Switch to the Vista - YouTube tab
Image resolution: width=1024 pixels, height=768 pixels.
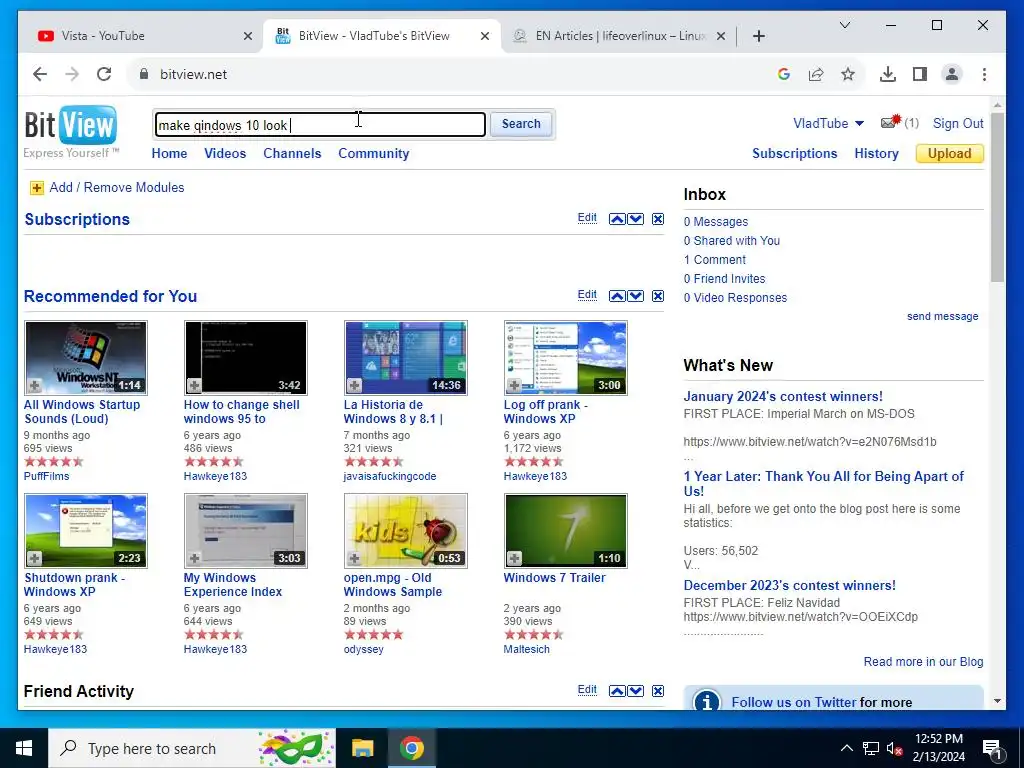pos(145,36)
